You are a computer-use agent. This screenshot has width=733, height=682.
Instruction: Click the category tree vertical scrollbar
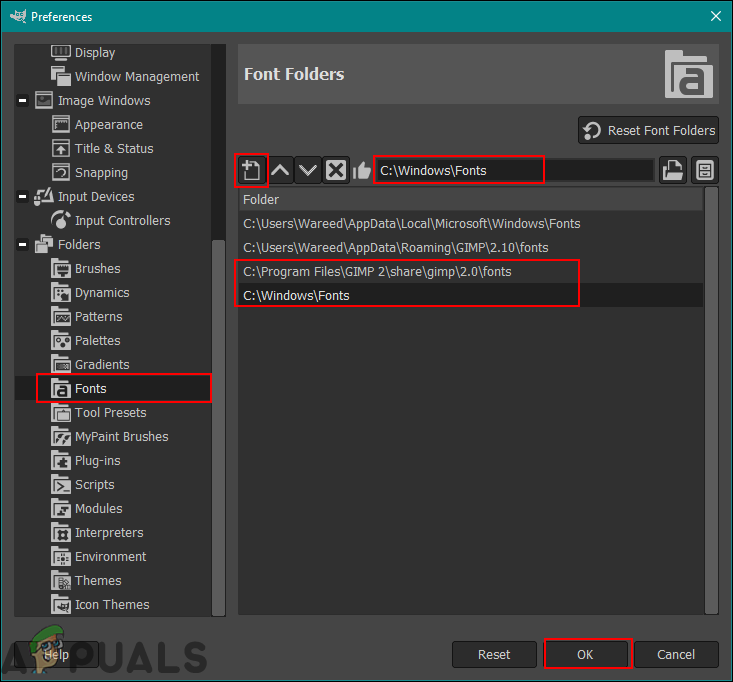coord(218,427)
